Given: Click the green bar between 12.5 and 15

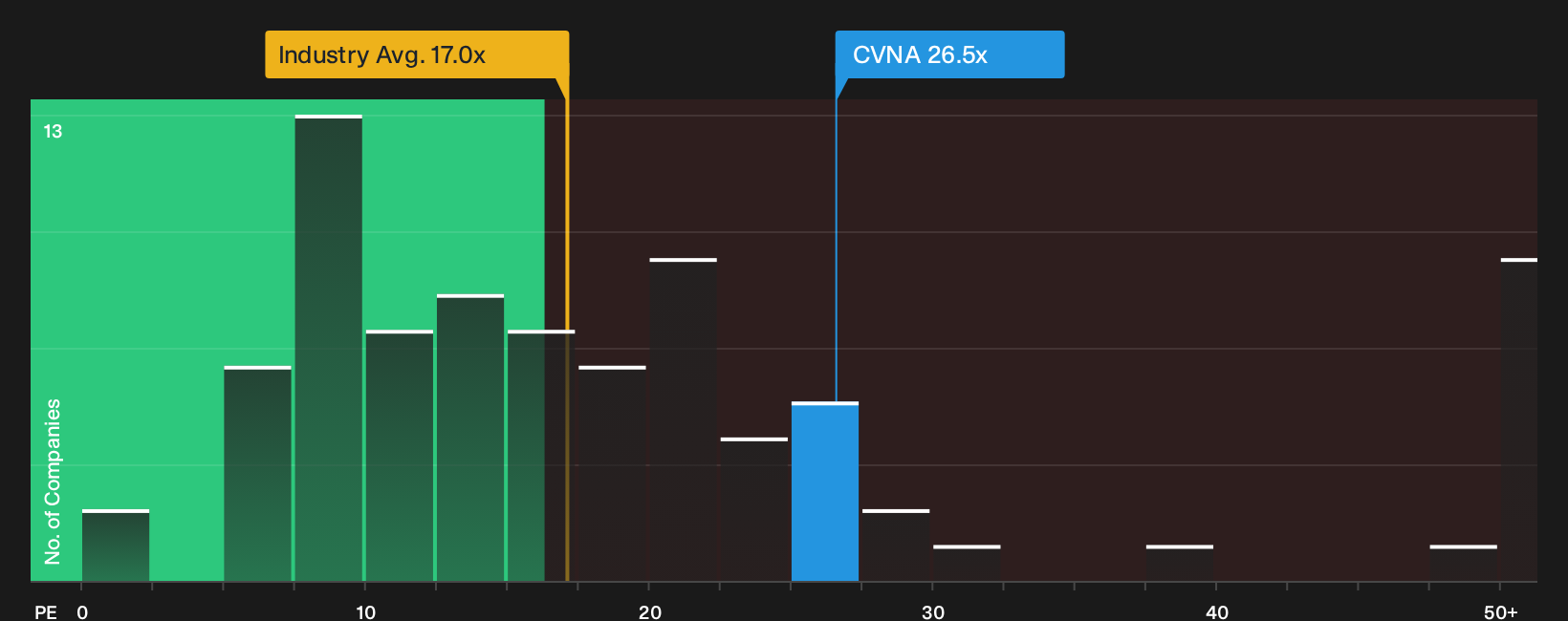Looking at the screenshot, I should pyautogui.click(x=470, y=439).
